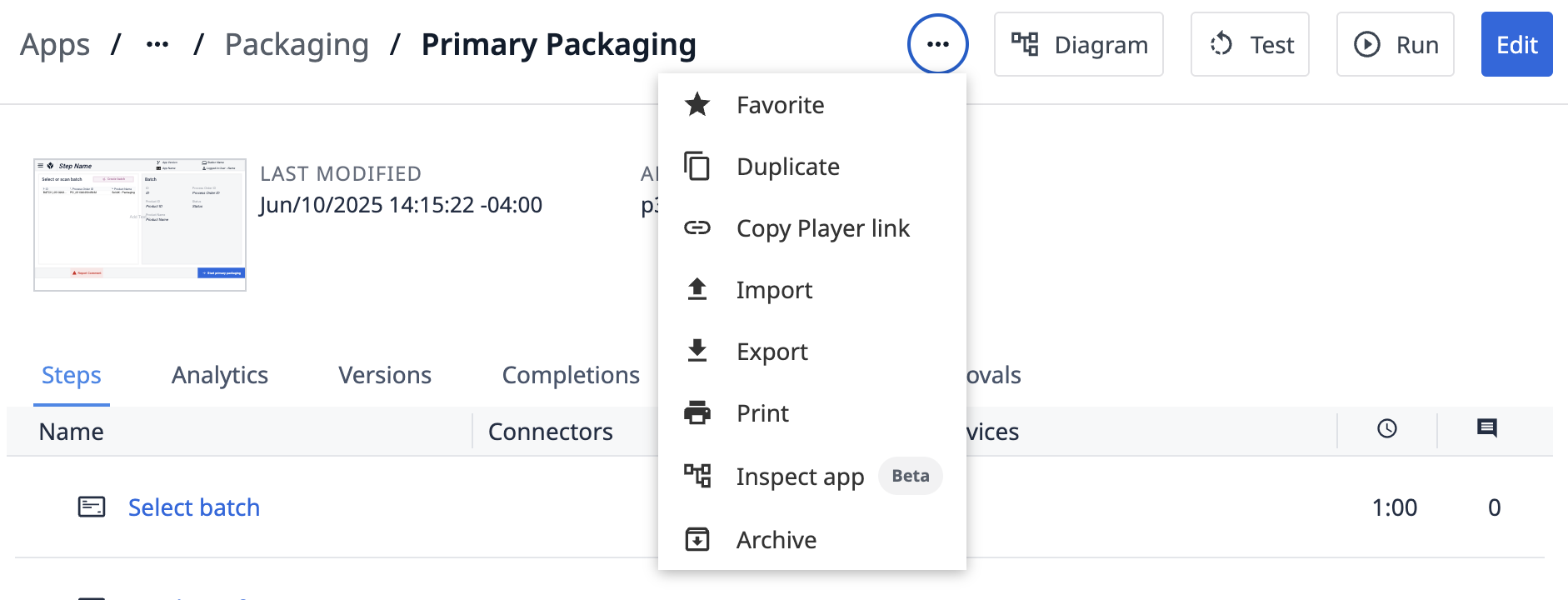Click the Name column header

click(72, 432)
